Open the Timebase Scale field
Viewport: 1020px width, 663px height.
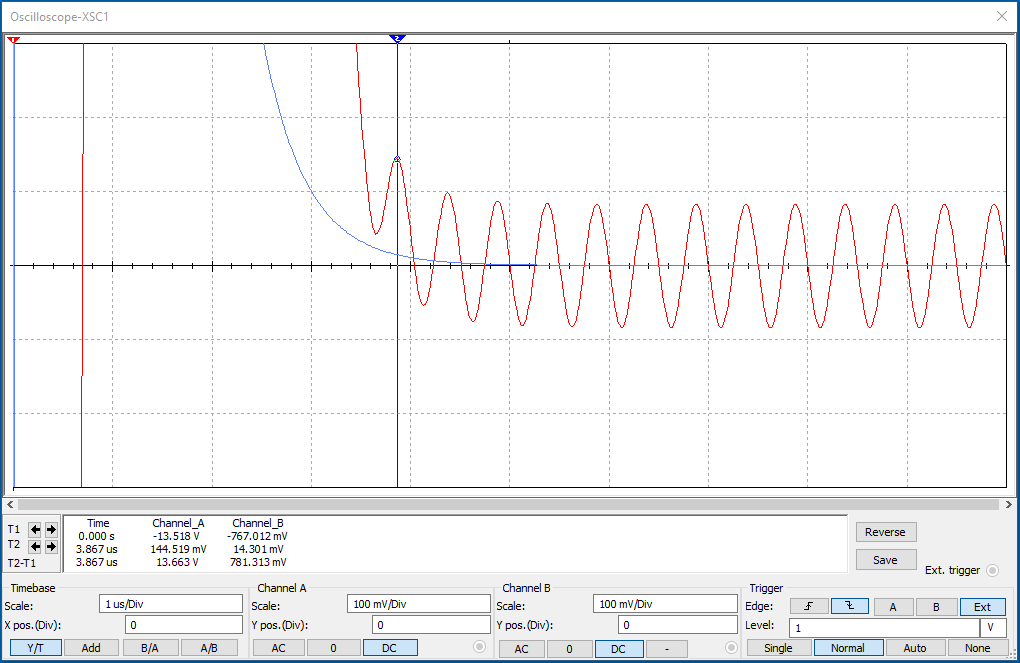click(x=171, y=604)
